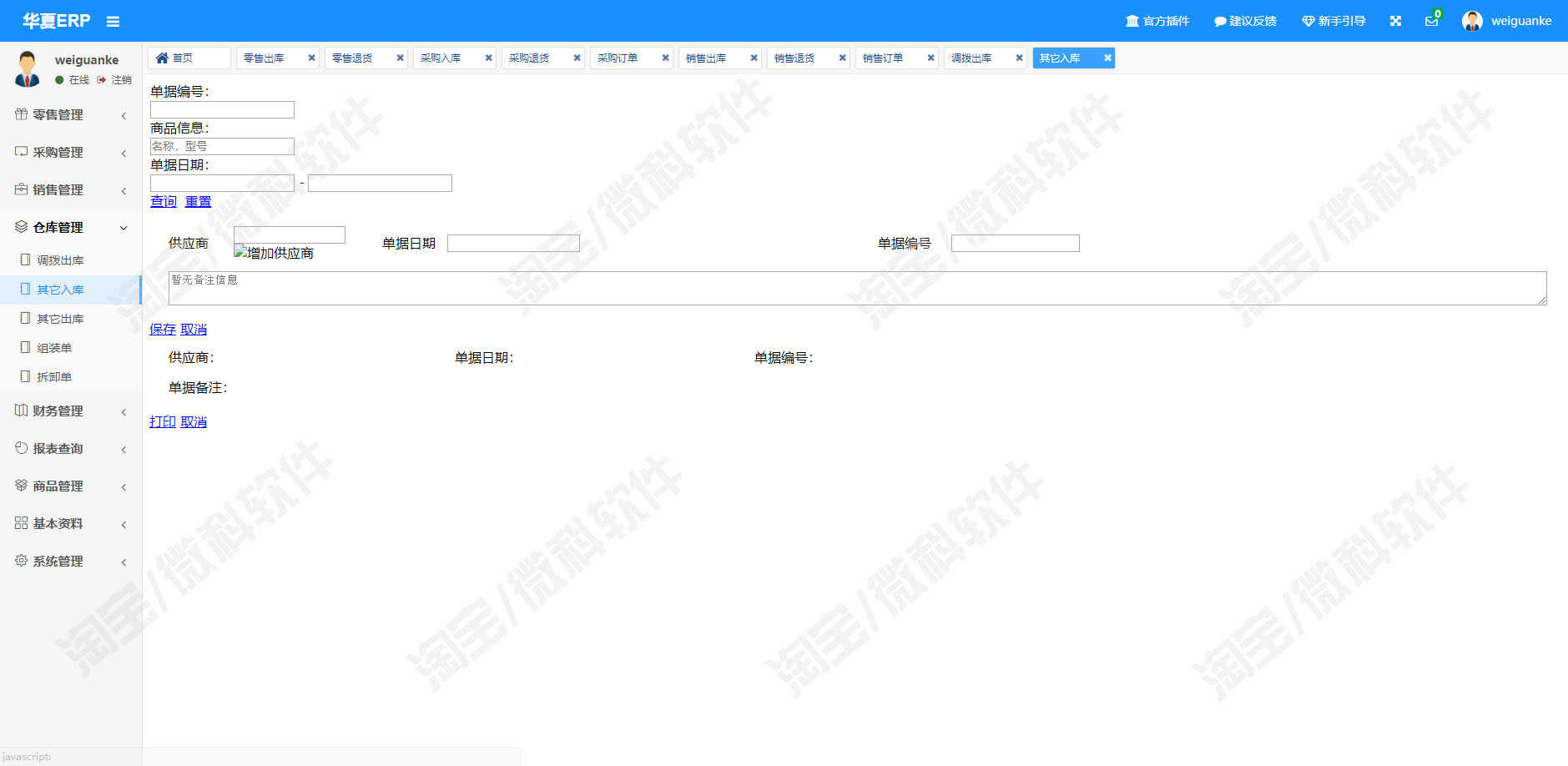Expand the 财务管理 sidebar menu
The width and height of the screenshot is (1568, 766).
(x=71, y=411)
